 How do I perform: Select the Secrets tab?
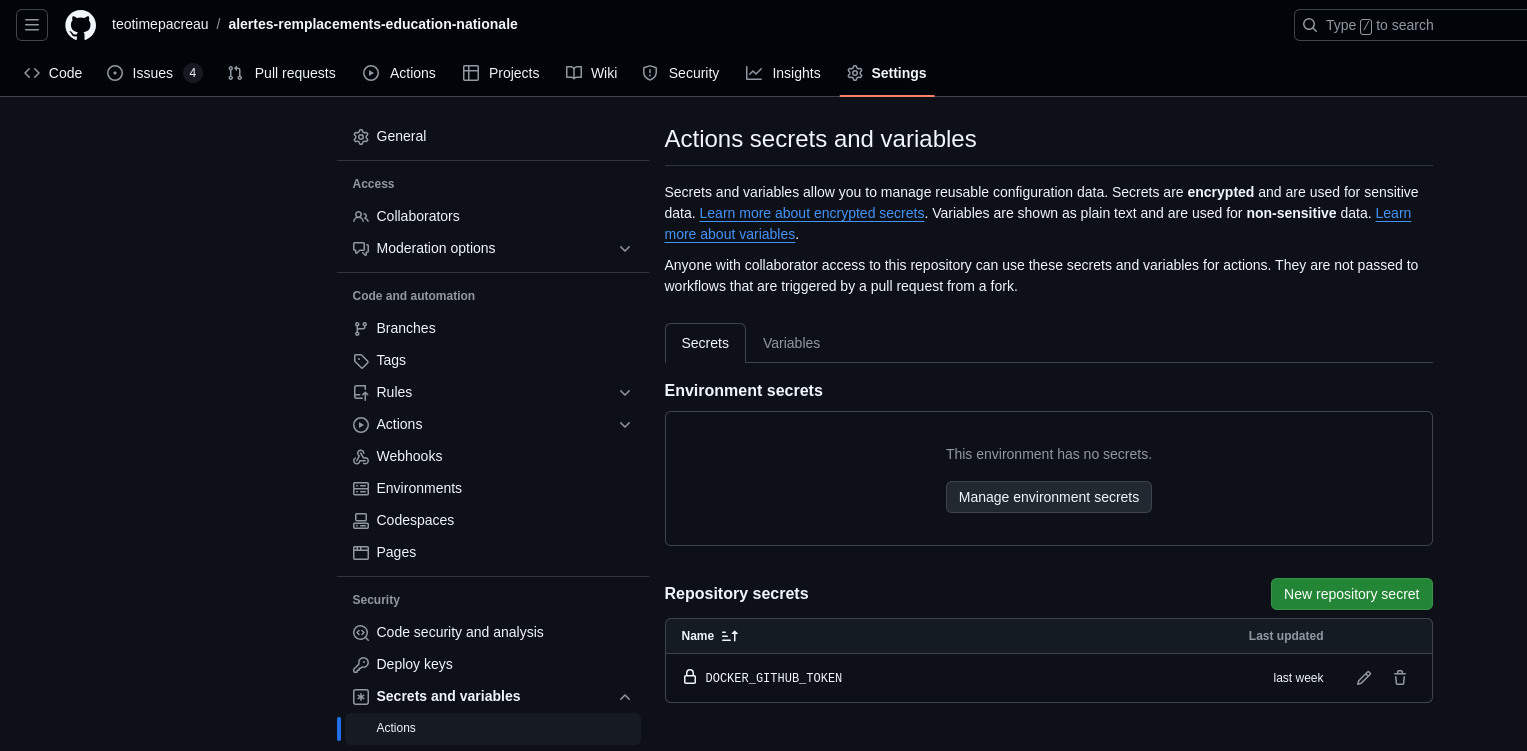click(705, 343)
